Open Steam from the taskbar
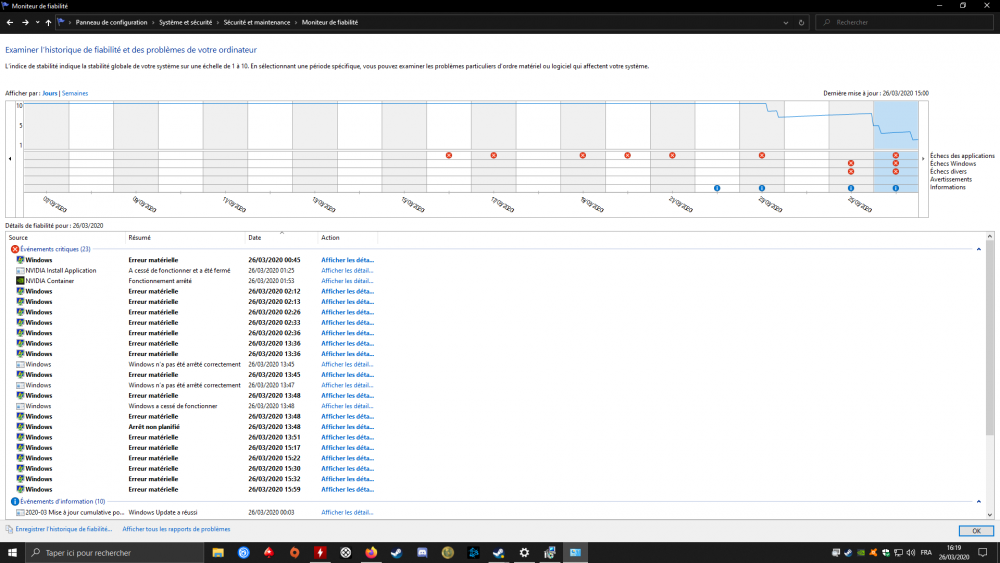This screenshot has width=1000, height=563. click(397, 552)
